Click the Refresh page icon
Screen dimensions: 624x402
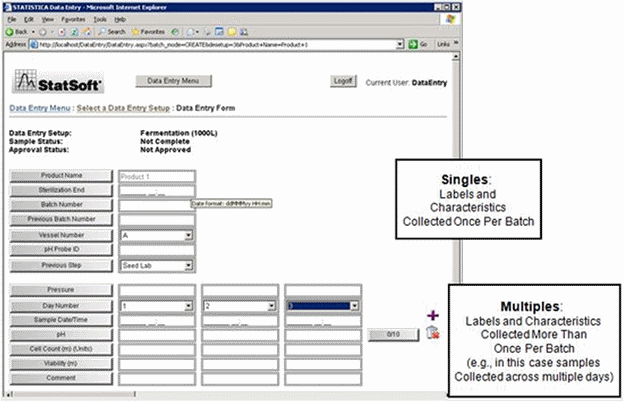[74, 32]
